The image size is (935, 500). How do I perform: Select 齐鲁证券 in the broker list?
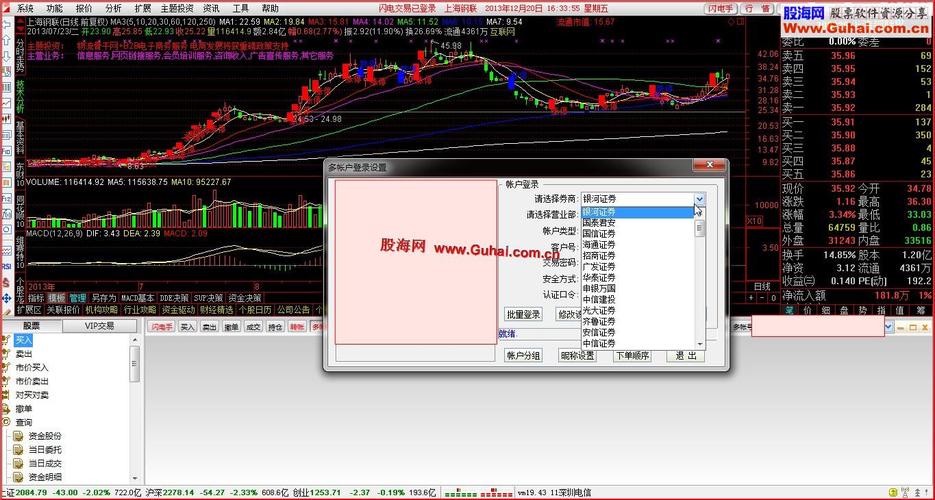[599, 322]
